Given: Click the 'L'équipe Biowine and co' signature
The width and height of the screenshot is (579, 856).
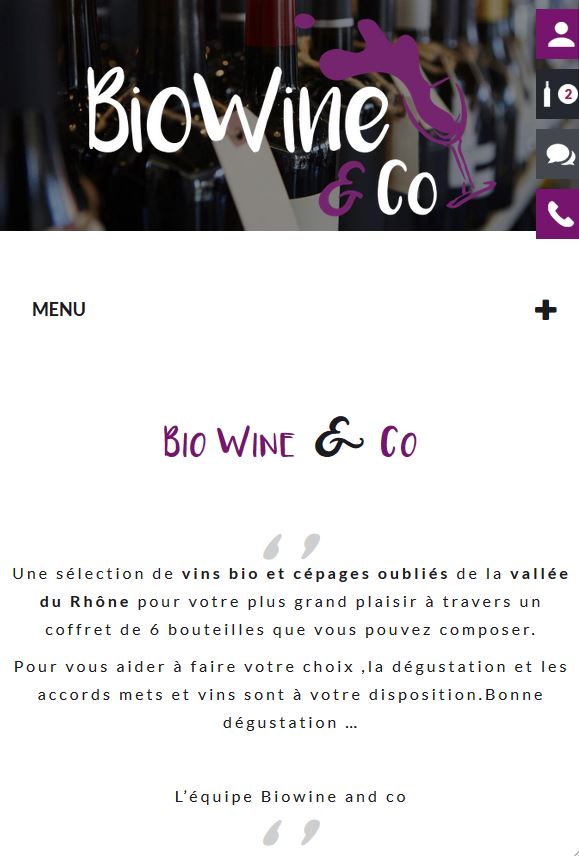Looking at the screenshot, I should (290, 796).
